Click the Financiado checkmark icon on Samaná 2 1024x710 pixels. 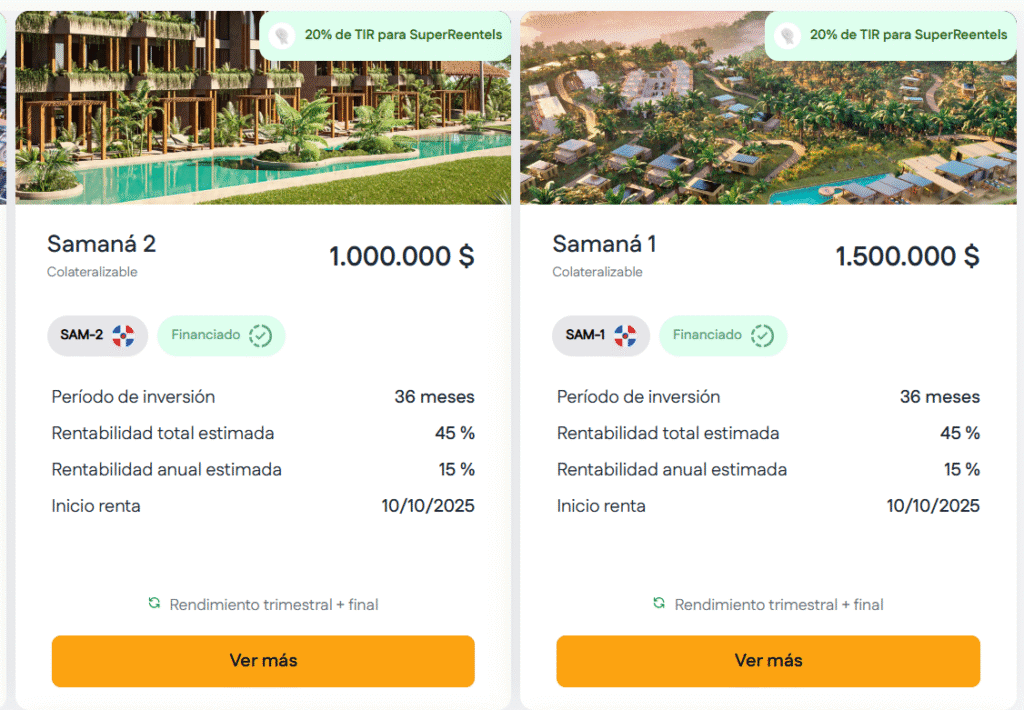[x=261, y=336]
